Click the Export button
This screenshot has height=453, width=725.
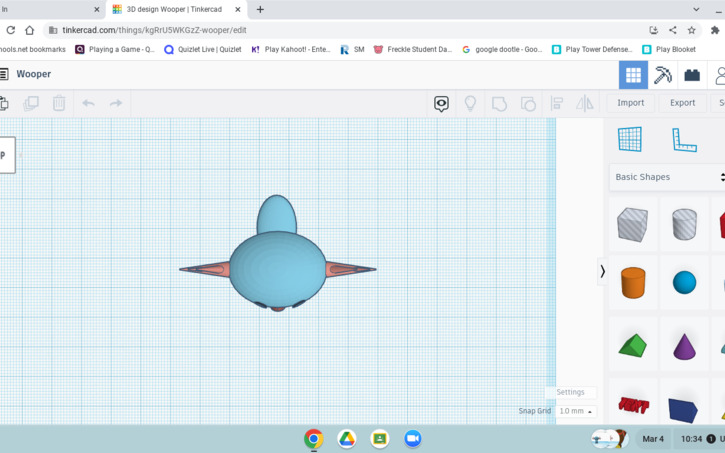click(682, 103)
